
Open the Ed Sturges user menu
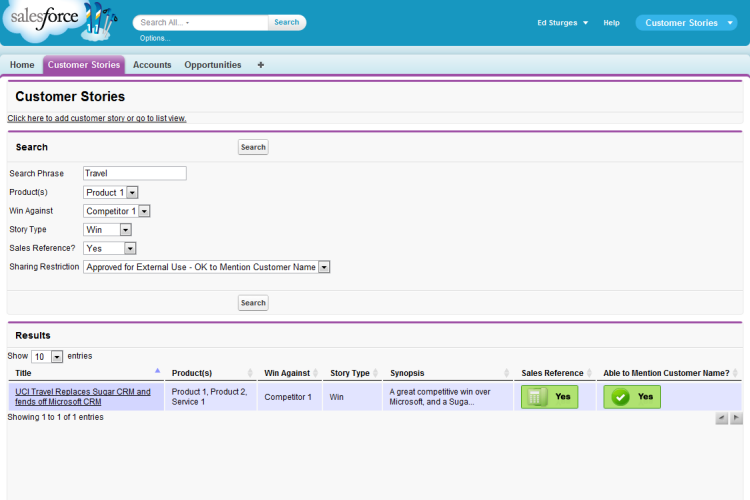pos(562,23)
